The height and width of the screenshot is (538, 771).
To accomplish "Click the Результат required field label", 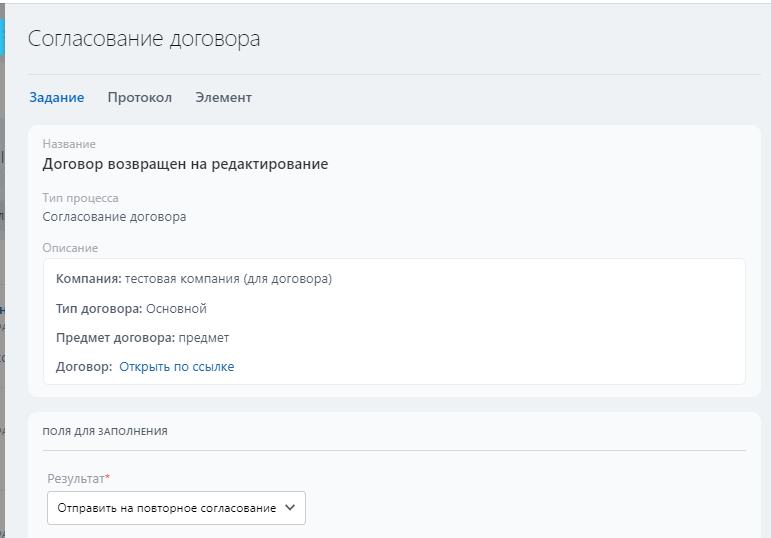I will pos(79,478).
